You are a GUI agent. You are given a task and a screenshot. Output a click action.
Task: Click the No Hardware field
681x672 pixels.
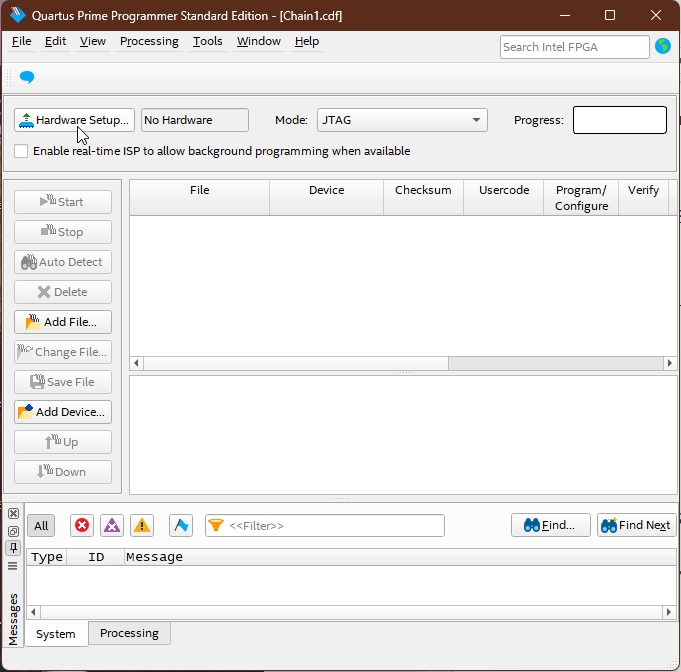pos(195,120)
